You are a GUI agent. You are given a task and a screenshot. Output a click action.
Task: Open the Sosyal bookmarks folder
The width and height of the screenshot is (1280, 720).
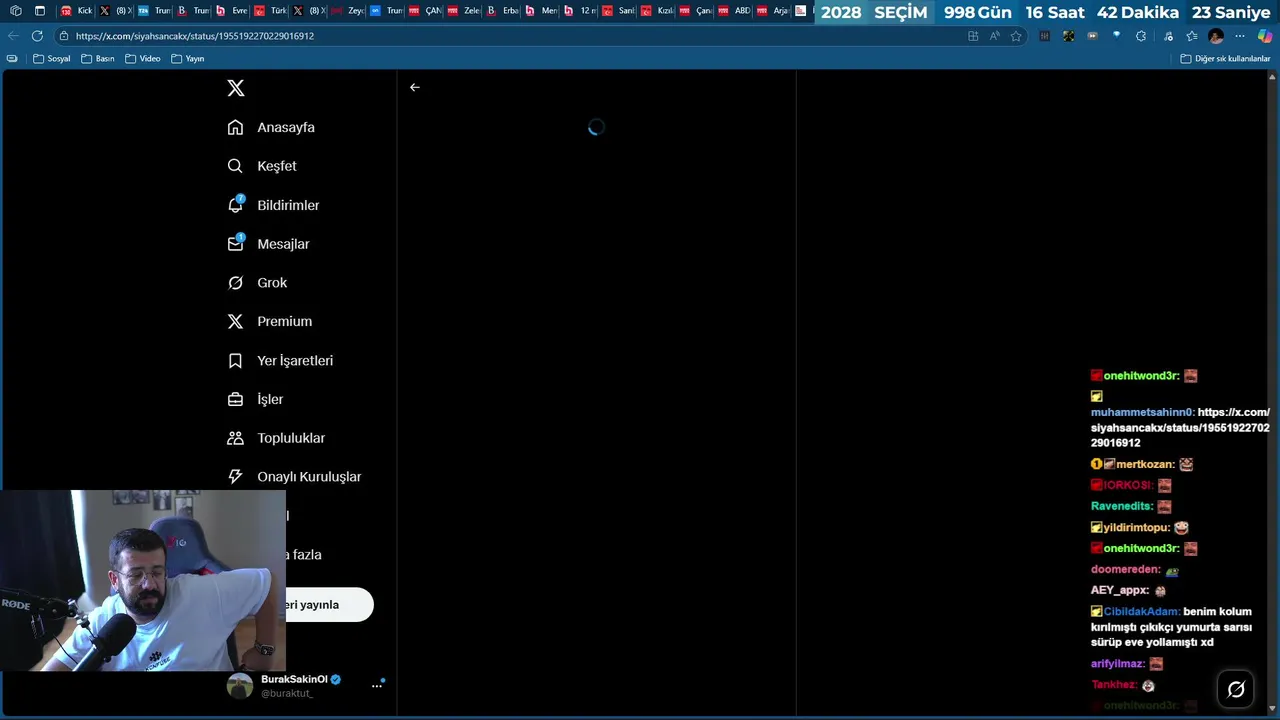[52, 59]
